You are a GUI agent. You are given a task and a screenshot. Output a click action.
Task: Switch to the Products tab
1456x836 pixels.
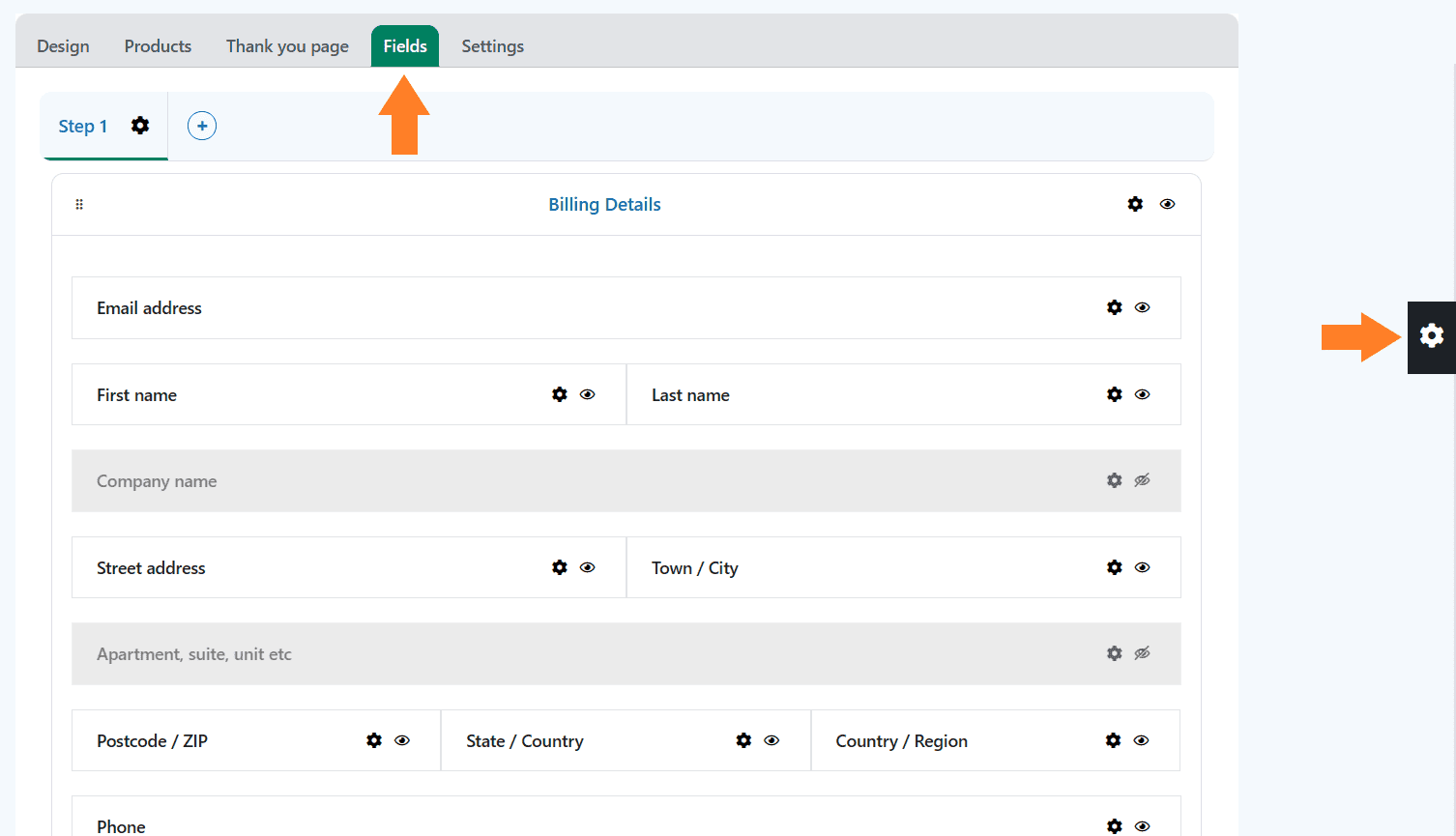pos(158,46)
